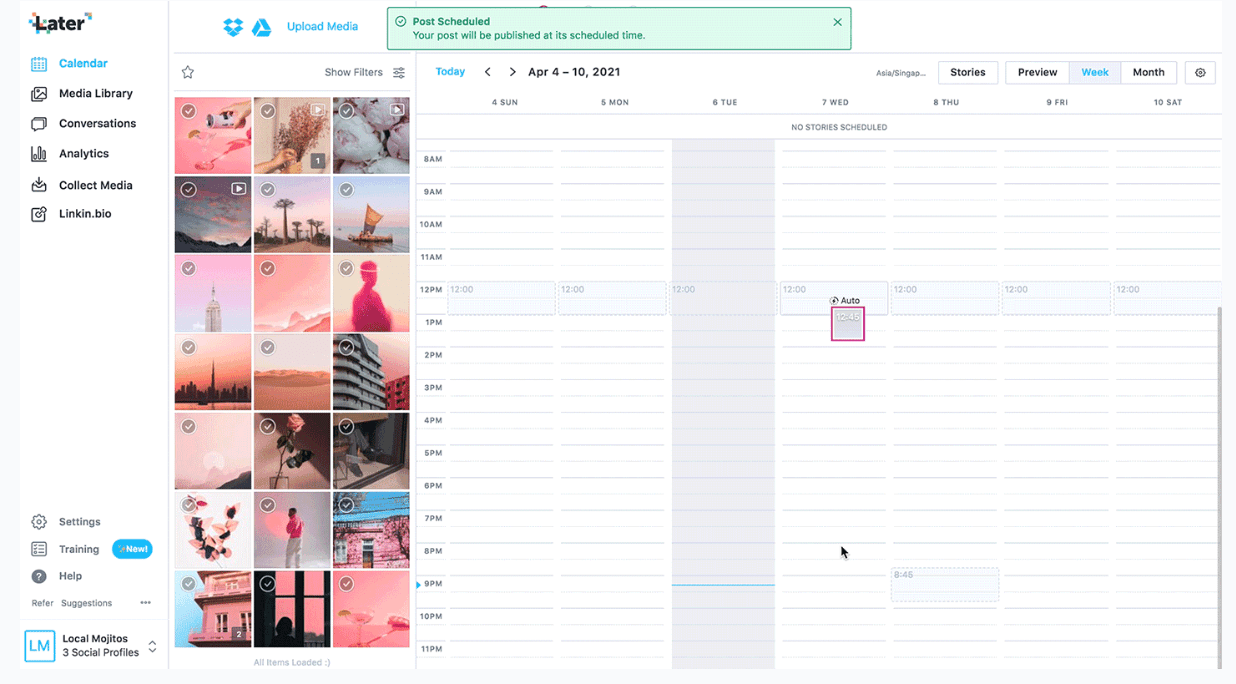
Task: Open the pink silhouette figure thumbnail
Action: (x=371, y=293)
